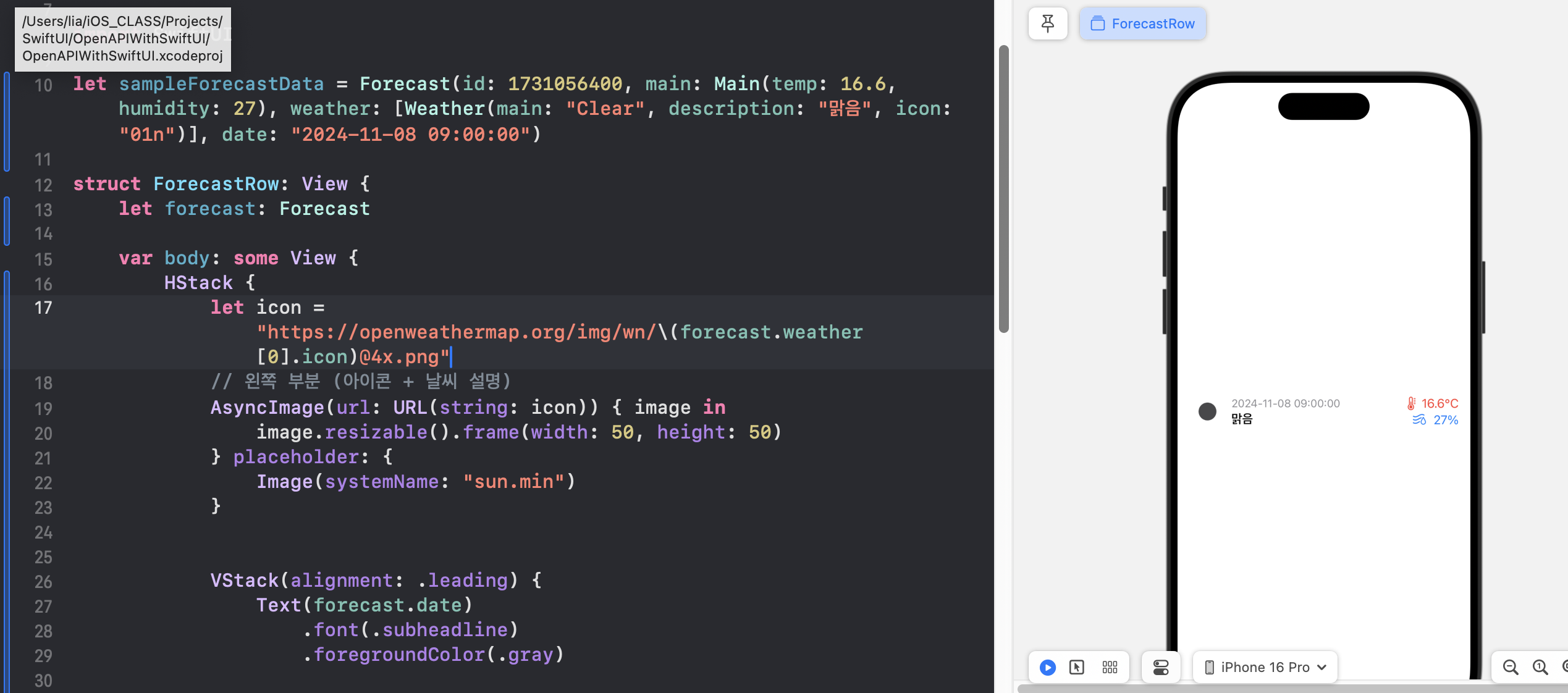Zoom preview canvas to 100%
This screenshot has width=1568, height=693.
[x=1540, y=667]
